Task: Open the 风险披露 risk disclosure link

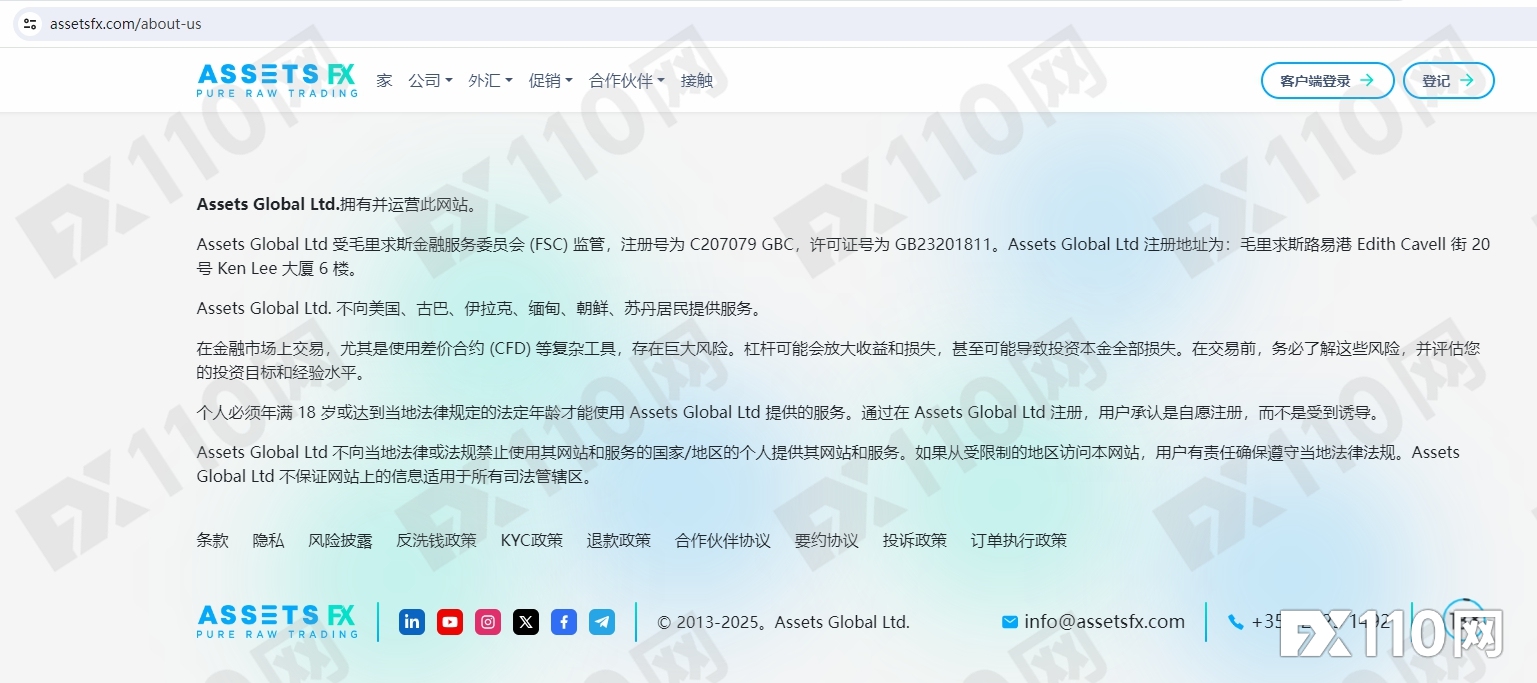Action: click(x=340, y=540)
